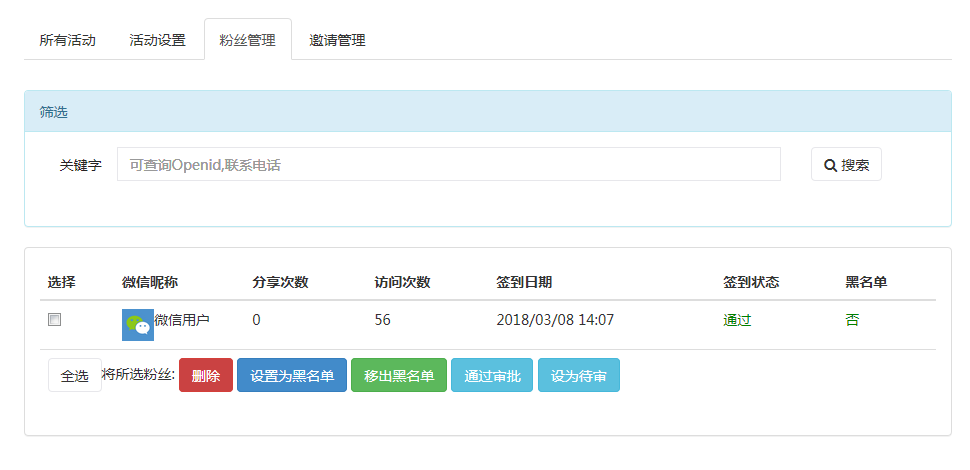Click the 全选 button
The width and height of the screenshot is (970, 470).
(75, 375)
